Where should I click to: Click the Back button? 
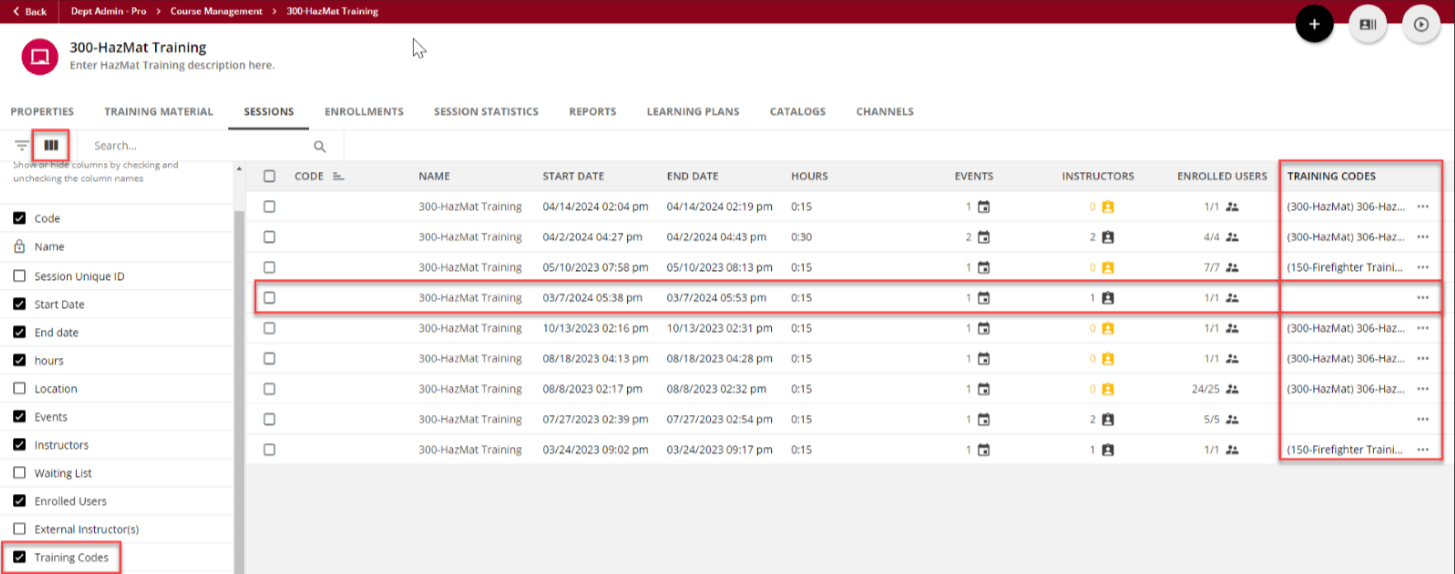tap(30, 11)
